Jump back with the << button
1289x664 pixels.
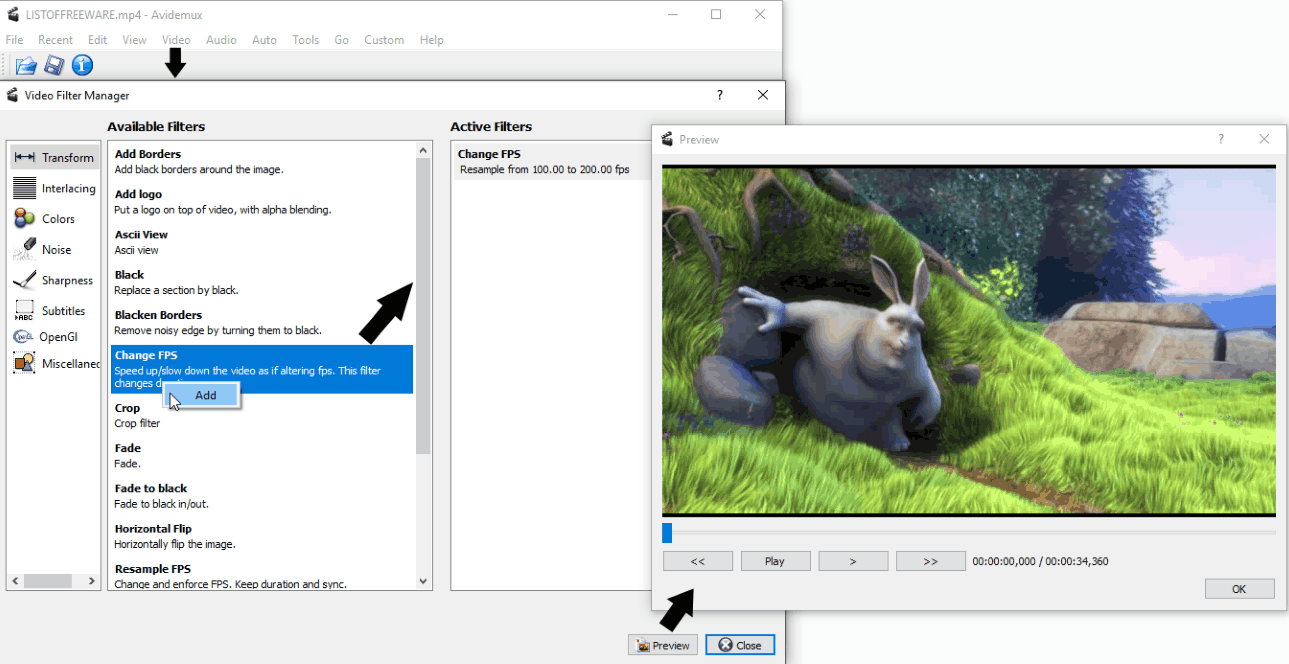698,561
